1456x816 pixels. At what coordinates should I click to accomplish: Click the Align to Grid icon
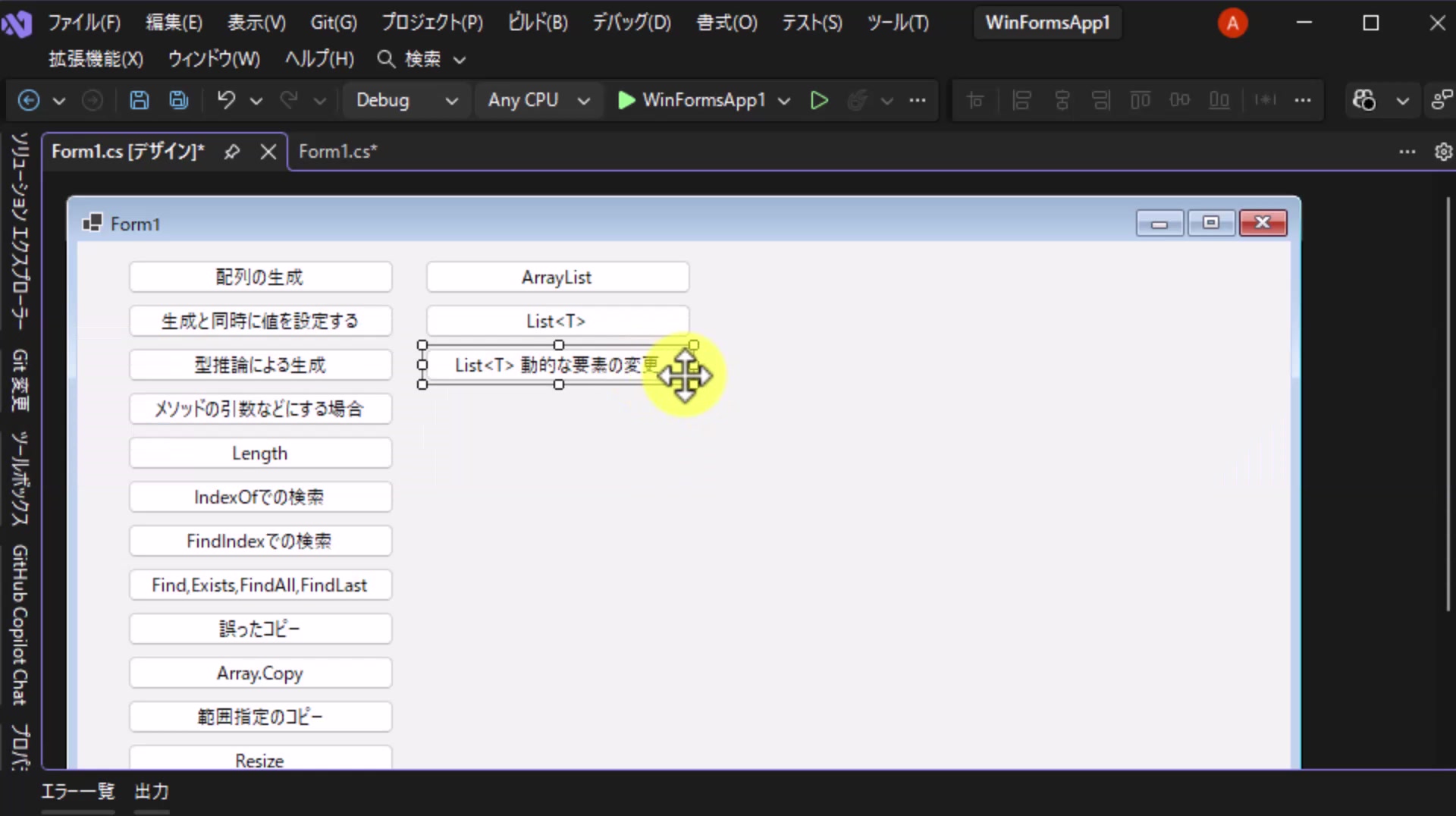975,100
